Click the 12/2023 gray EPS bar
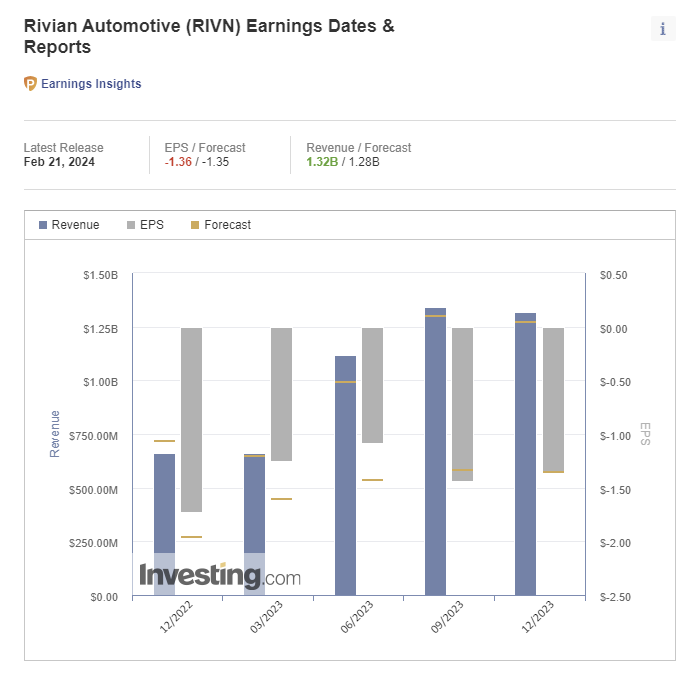The image size is (696, 674). (x=554, y=400)
